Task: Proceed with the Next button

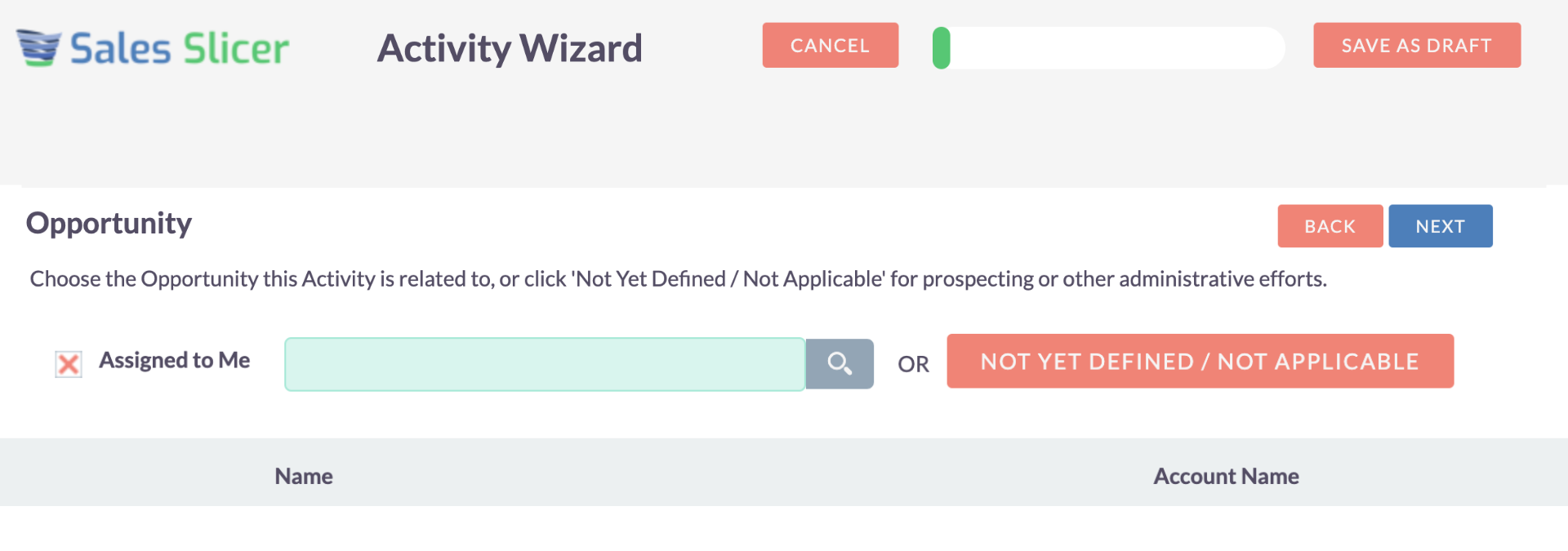Action: pos(1440,226)
